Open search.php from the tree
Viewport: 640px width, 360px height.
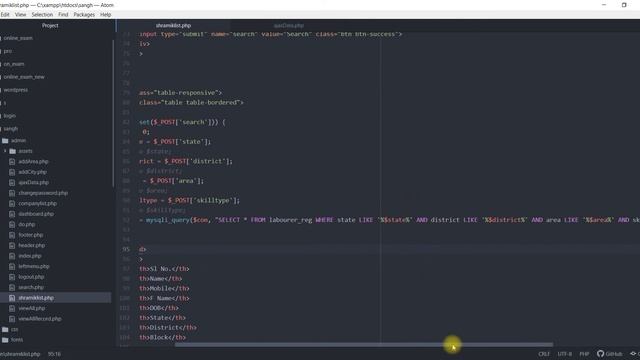[31, 287]
